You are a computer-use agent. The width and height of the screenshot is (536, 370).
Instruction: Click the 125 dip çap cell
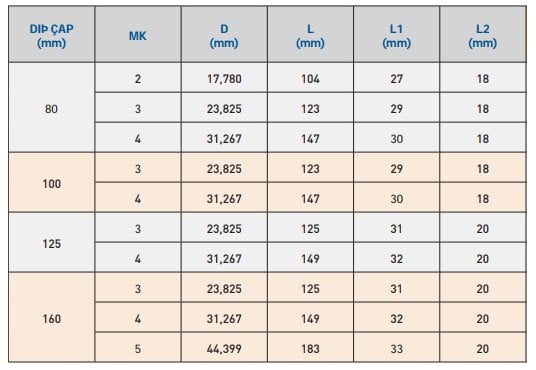click(52, 242)
